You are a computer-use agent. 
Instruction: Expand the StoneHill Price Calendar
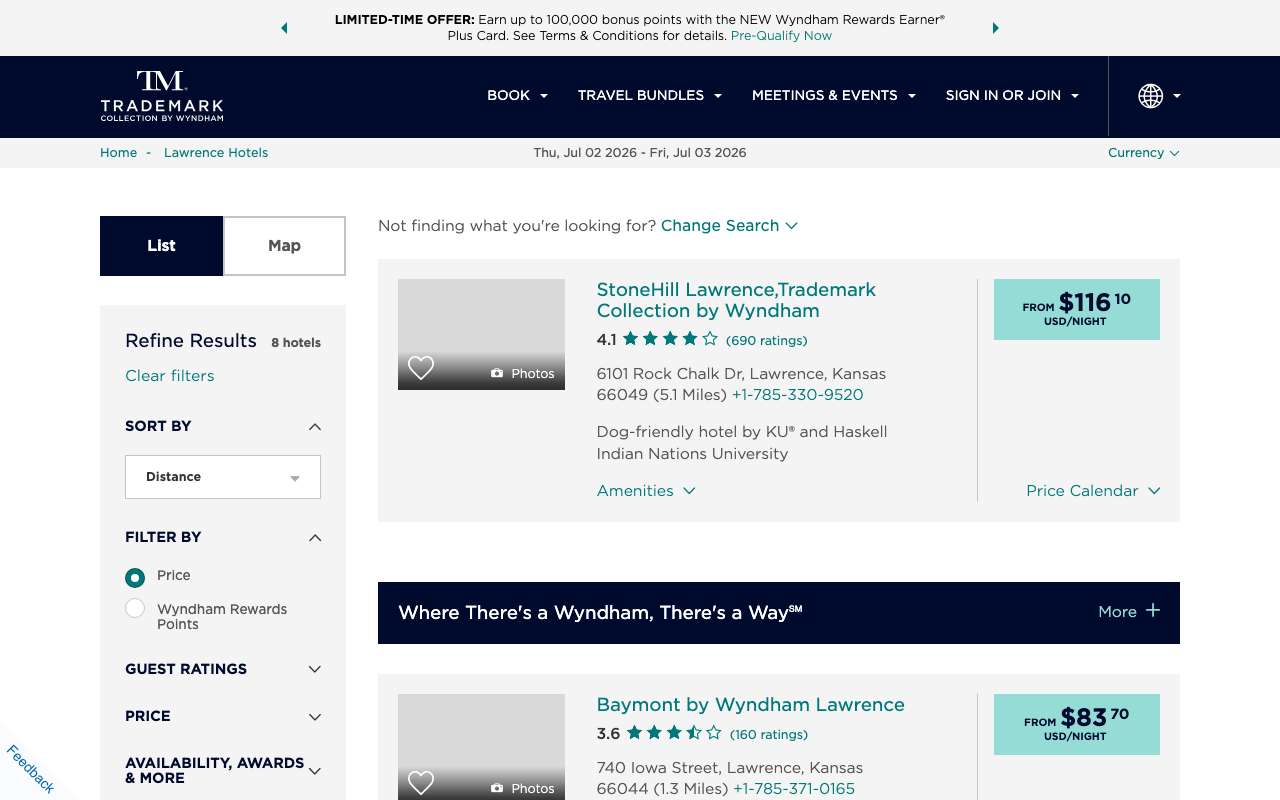[1093, 490]
